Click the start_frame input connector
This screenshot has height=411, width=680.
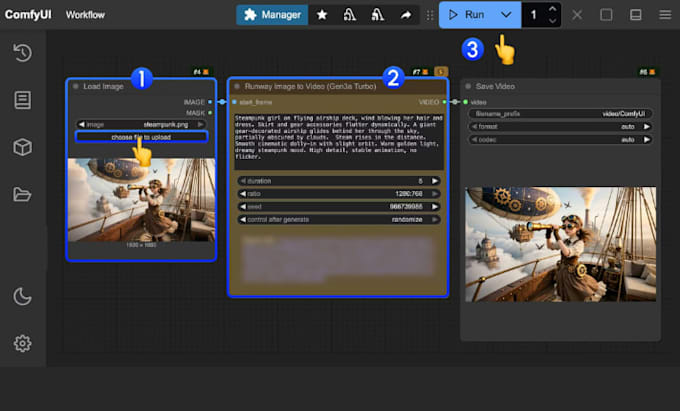[x=234, y=102]
